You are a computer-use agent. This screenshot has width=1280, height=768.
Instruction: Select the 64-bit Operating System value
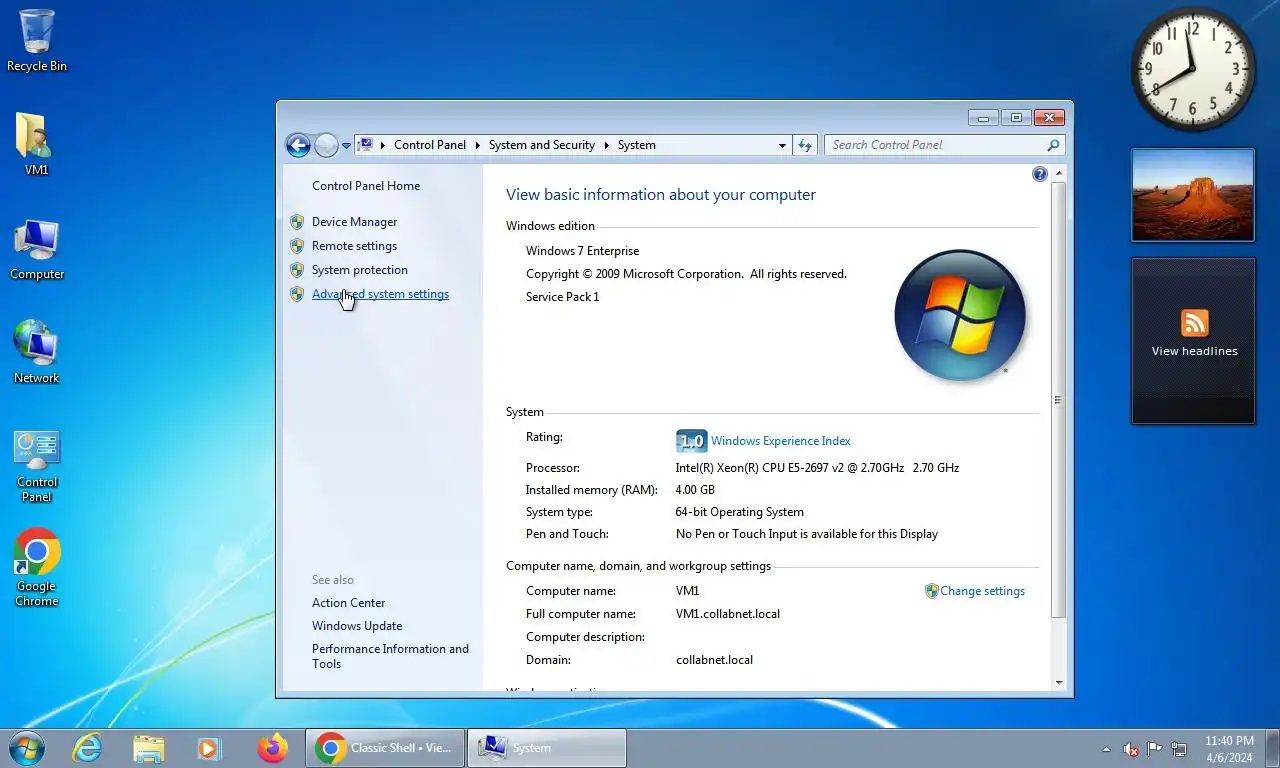coord(740,512)
